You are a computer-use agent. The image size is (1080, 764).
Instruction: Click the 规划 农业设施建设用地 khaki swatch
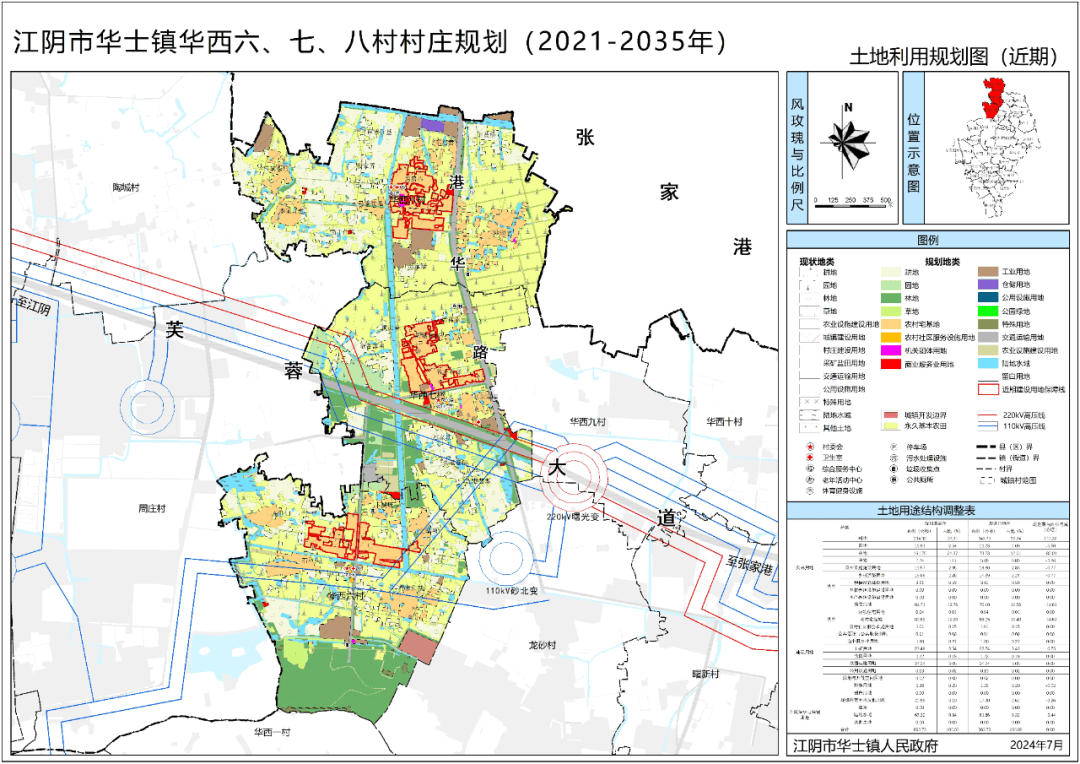tap(988, 351)
